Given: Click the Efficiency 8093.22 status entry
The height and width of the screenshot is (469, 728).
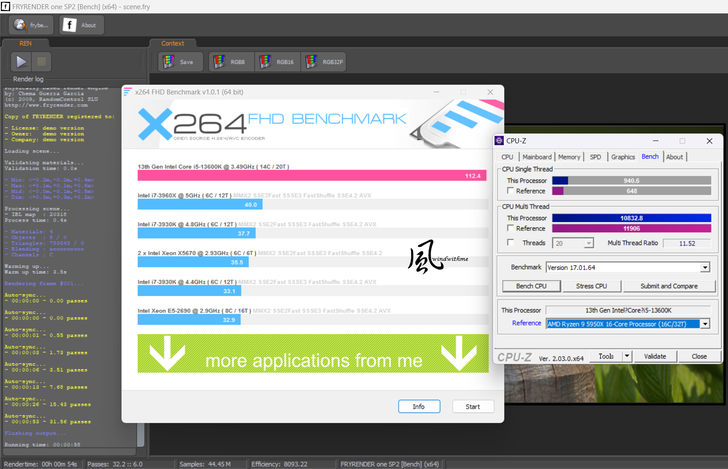Looking at the screenshot, I should pyautogui.click(x=279, y=464).
